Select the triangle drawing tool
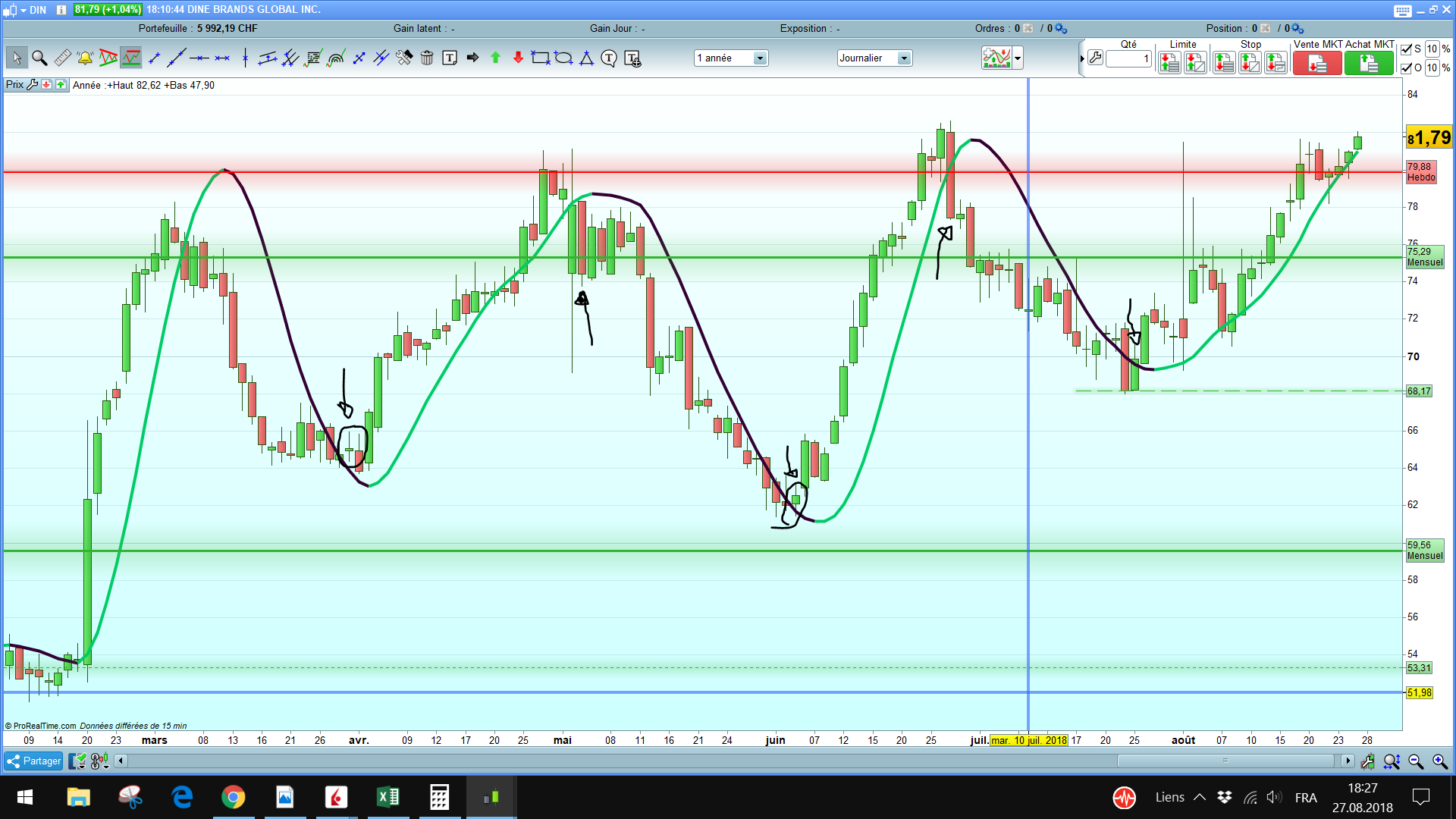This screenshot has width=1456, height=819. coord(586,58)
